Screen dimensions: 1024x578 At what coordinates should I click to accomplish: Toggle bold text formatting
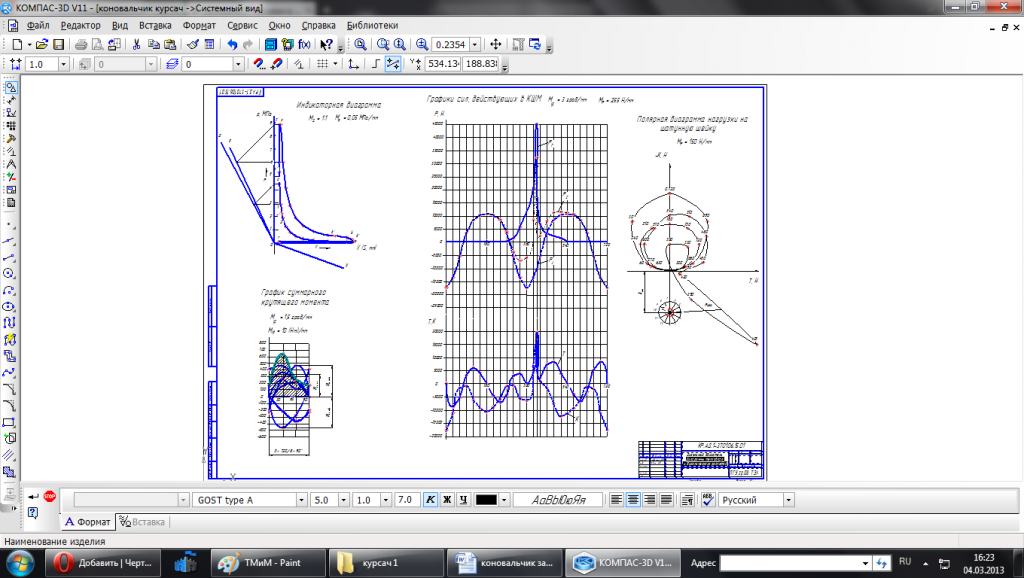pyautogui.click(x=447, y=500)
